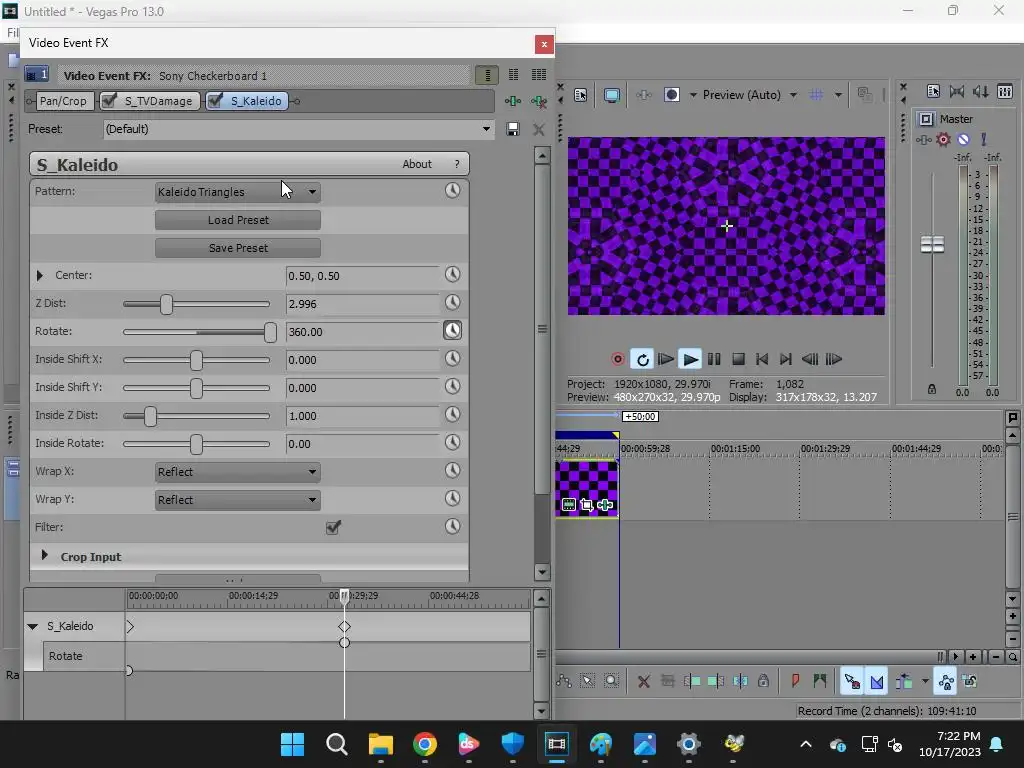Pause the preview playback
Screen dimensions: 1024x768
pos(714,359)
